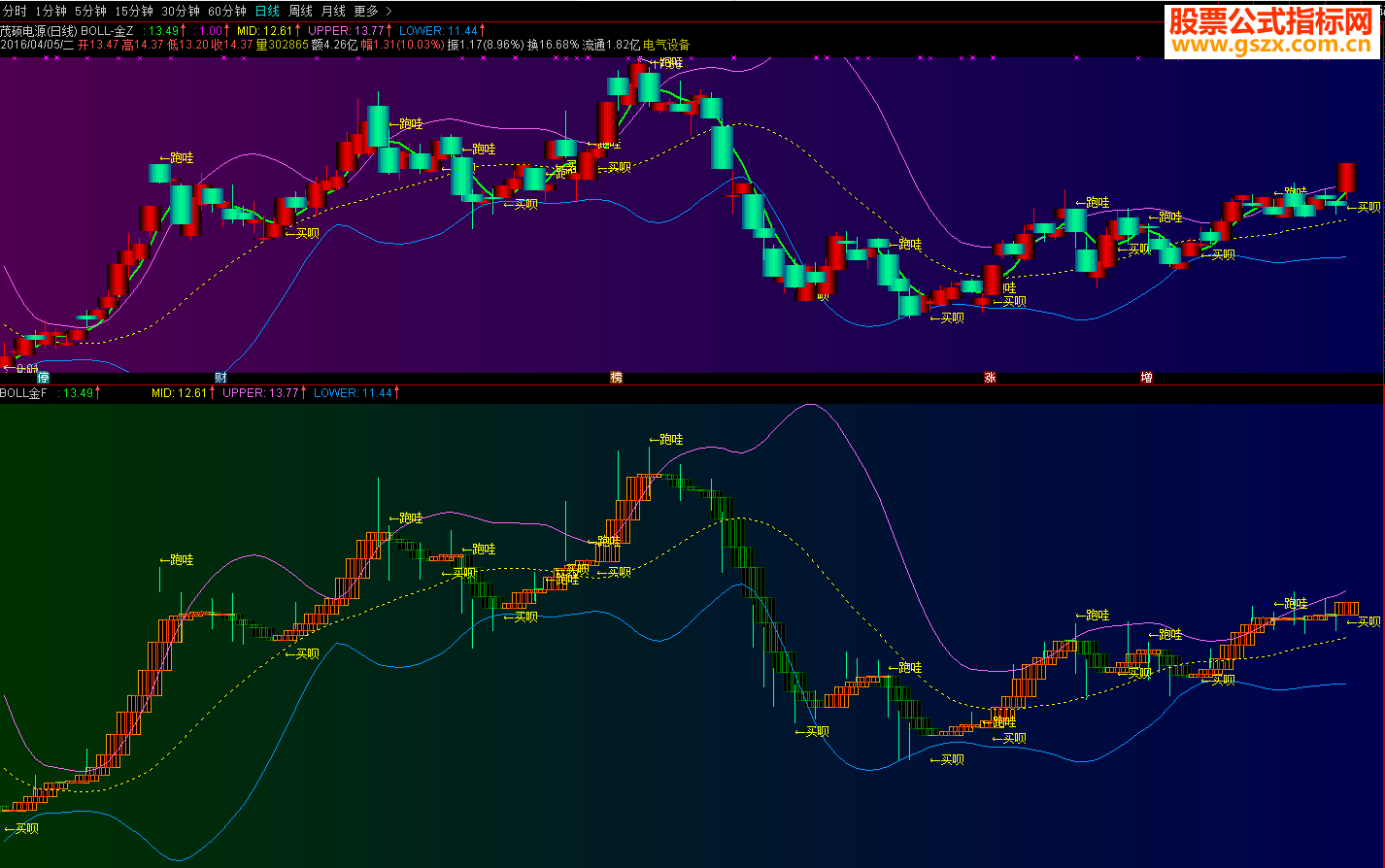Click the open price 开13.47

click(x=98, y=45)
